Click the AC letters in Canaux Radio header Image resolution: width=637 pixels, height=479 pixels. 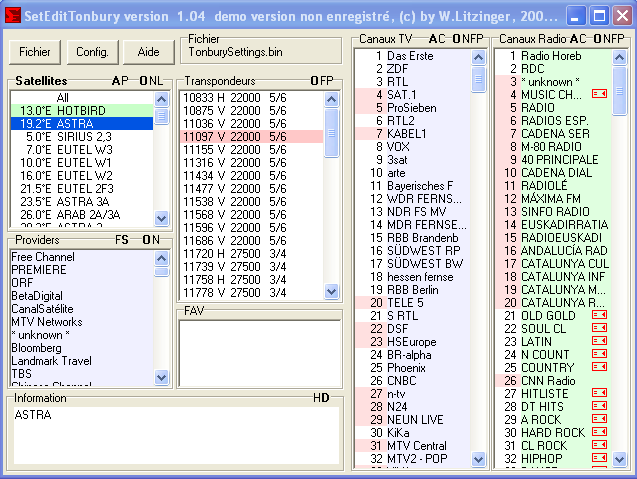click(578, 39)
